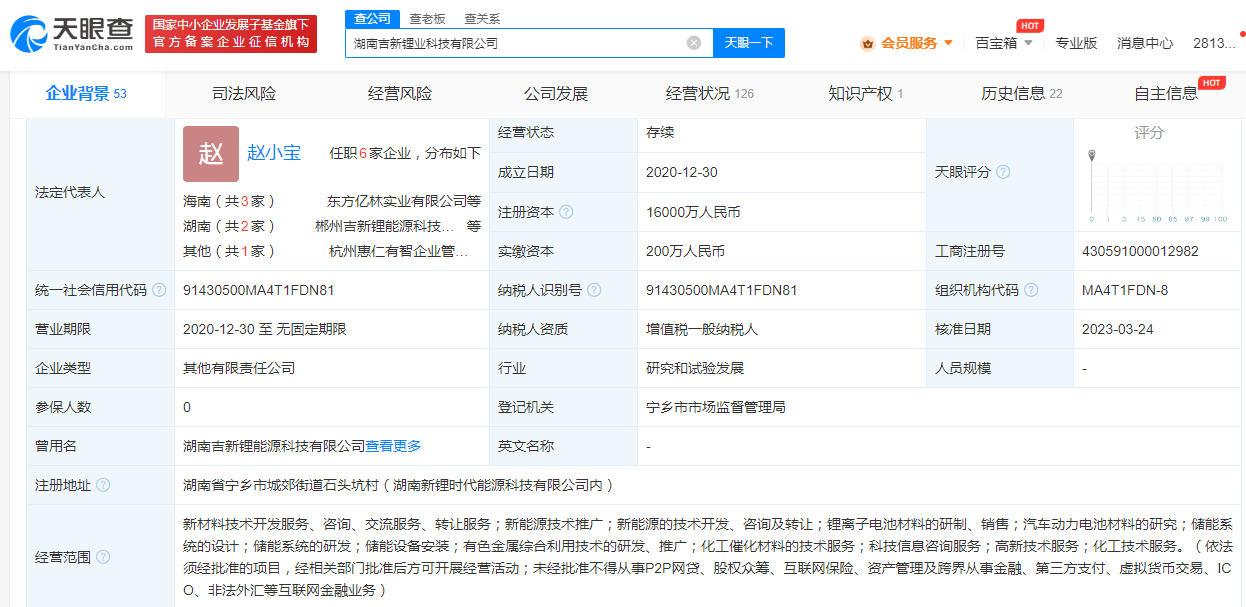The width and height of the screenshot is (1246, 607).
Task: Click the TianYanCha logo
Action: (x=72, y=33)
